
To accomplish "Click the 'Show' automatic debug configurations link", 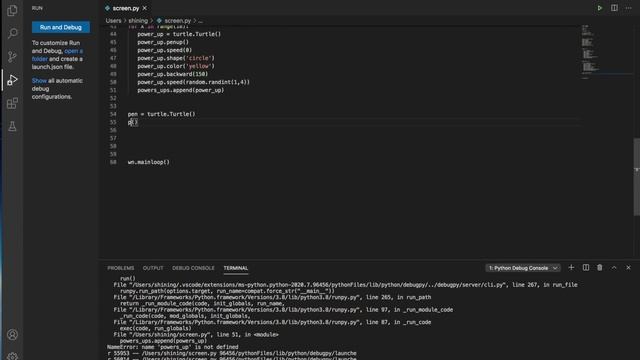I will (39, 81).
